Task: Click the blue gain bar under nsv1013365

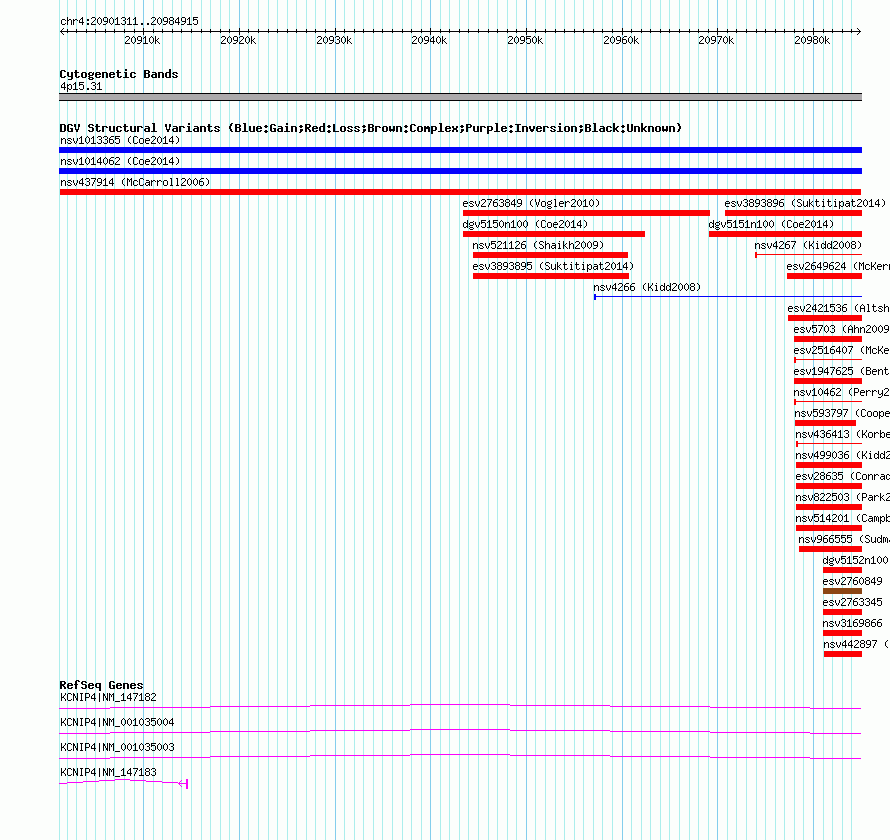Action: (460, 150)
